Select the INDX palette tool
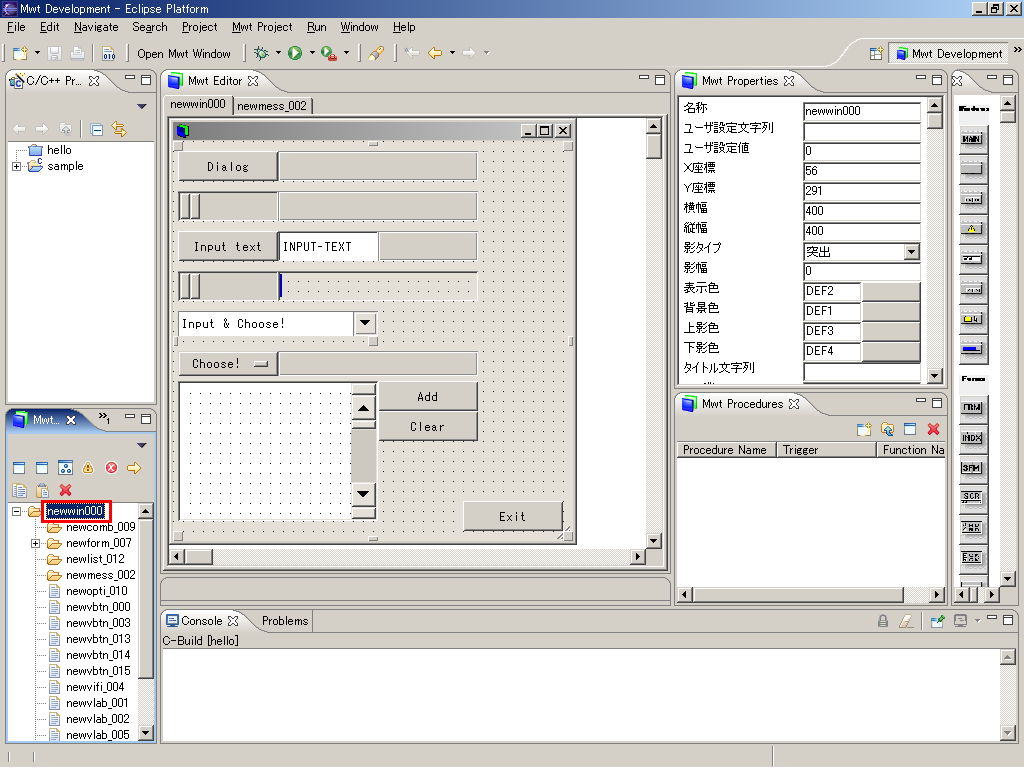This screenshot has height=768, width=1024. click(972, 438)
